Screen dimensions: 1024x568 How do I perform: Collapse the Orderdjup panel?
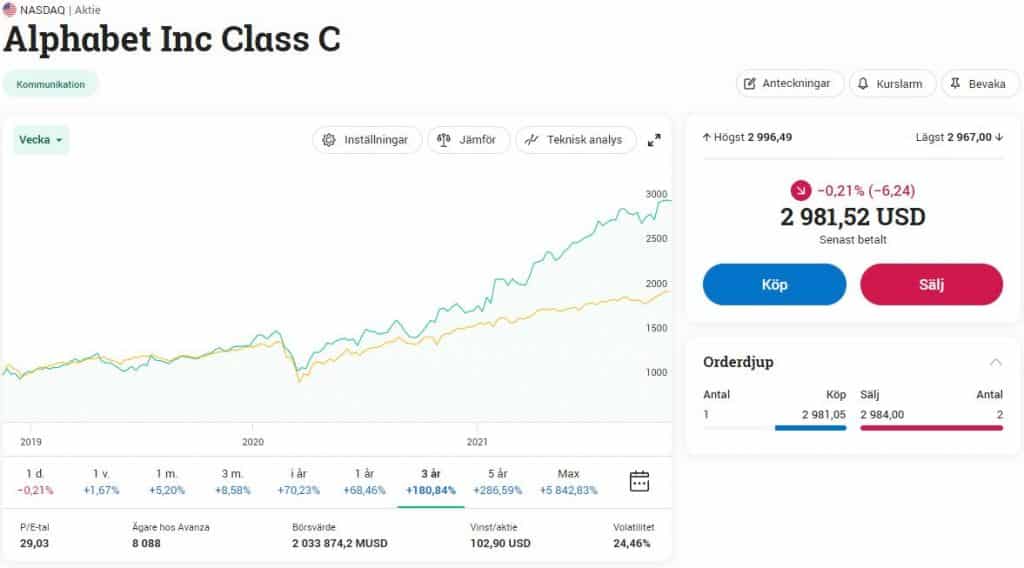click(x=995, y=362)
